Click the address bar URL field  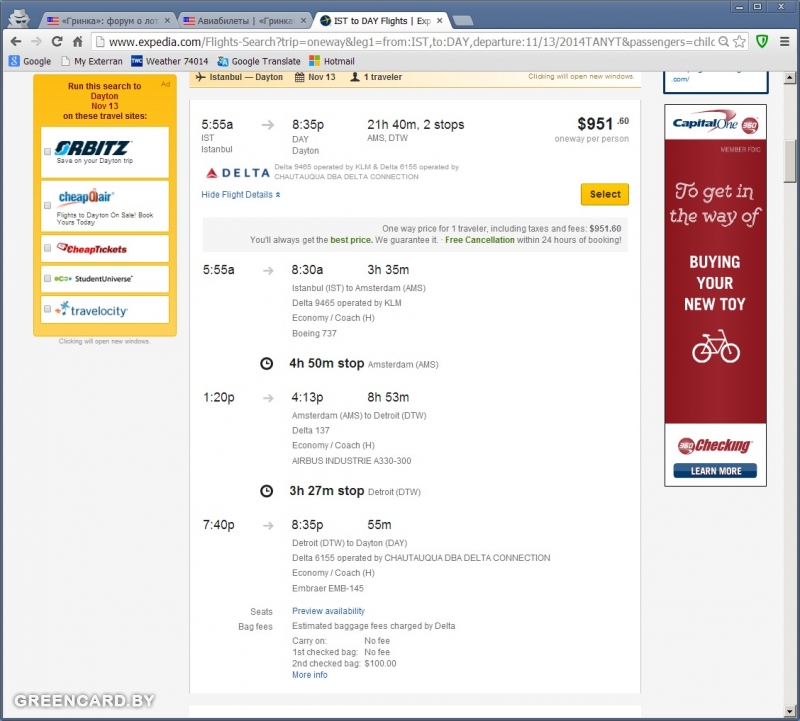411,42
